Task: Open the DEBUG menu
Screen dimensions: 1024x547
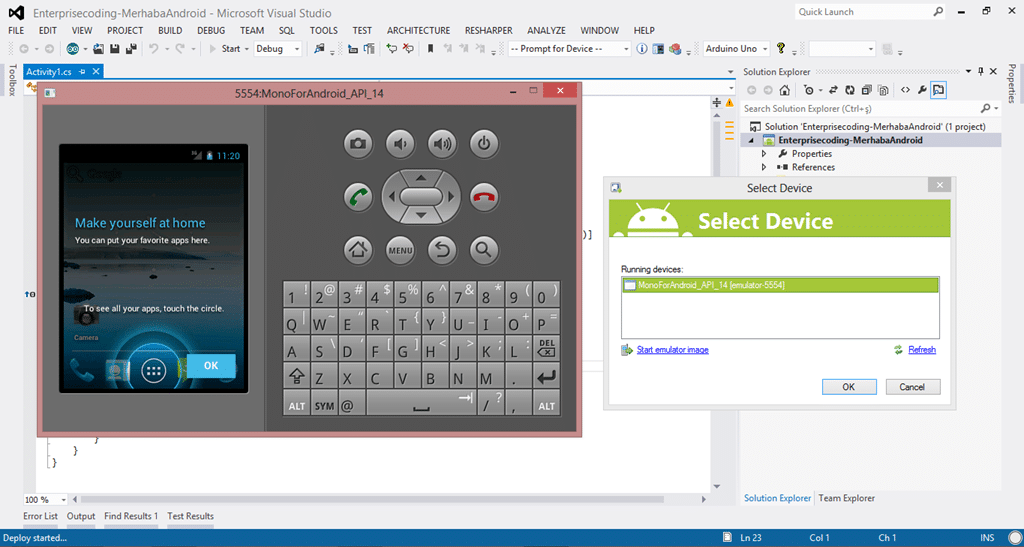Action: 211,31
